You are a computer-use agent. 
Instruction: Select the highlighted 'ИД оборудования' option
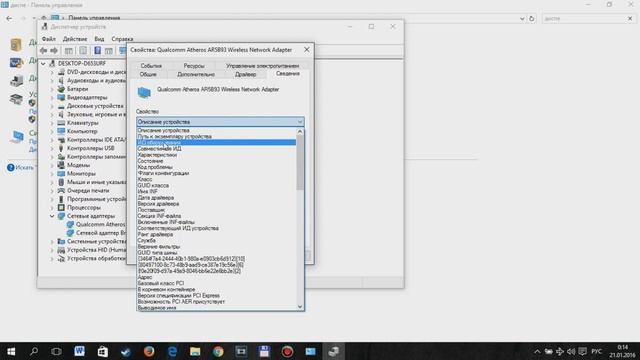[x=216, y=142]
